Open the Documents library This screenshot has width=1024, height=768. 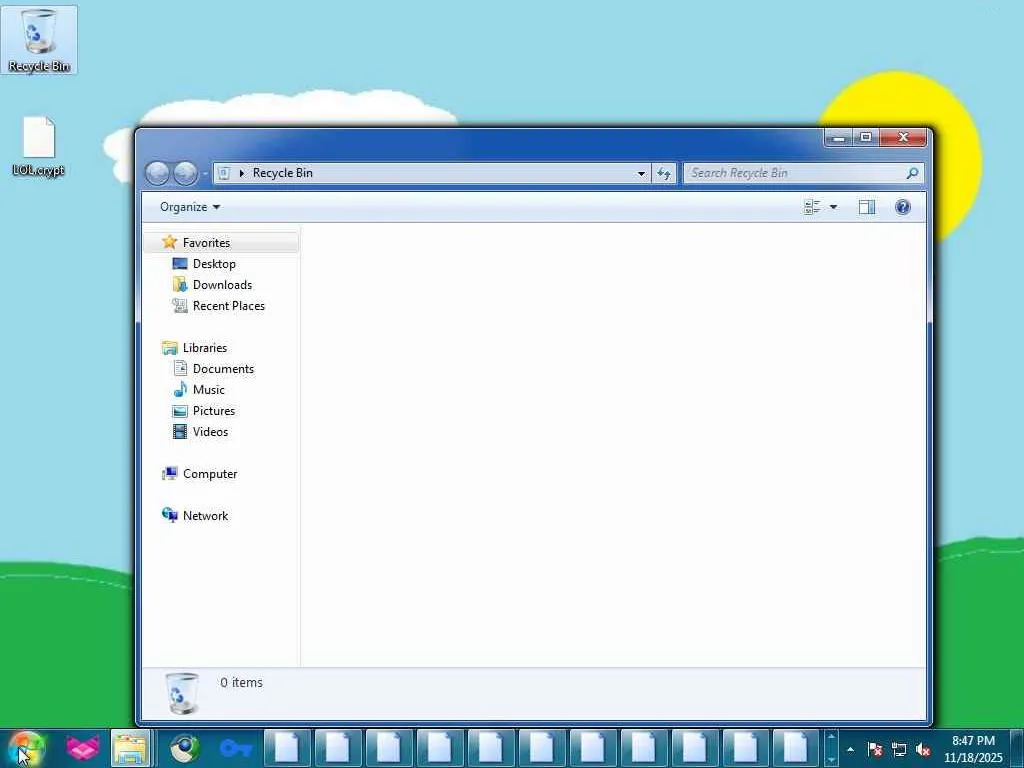click(x=223, y=369)
